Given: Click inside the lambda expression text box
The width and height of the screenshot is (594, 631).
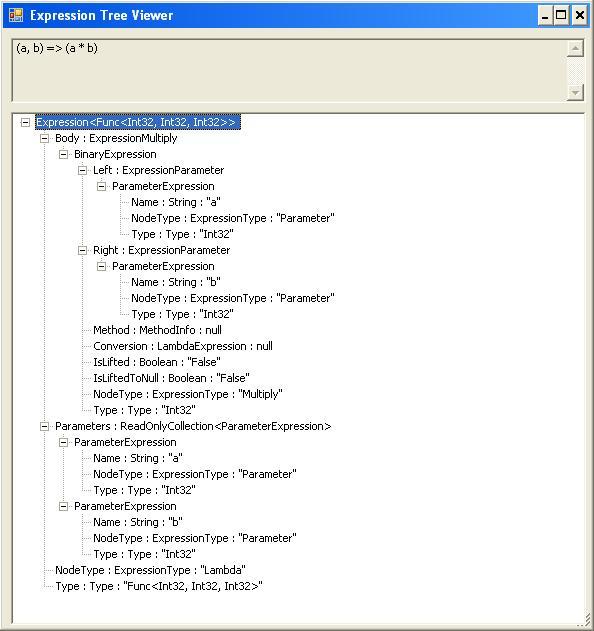Looking at the screenshot, I should point(289,70).
